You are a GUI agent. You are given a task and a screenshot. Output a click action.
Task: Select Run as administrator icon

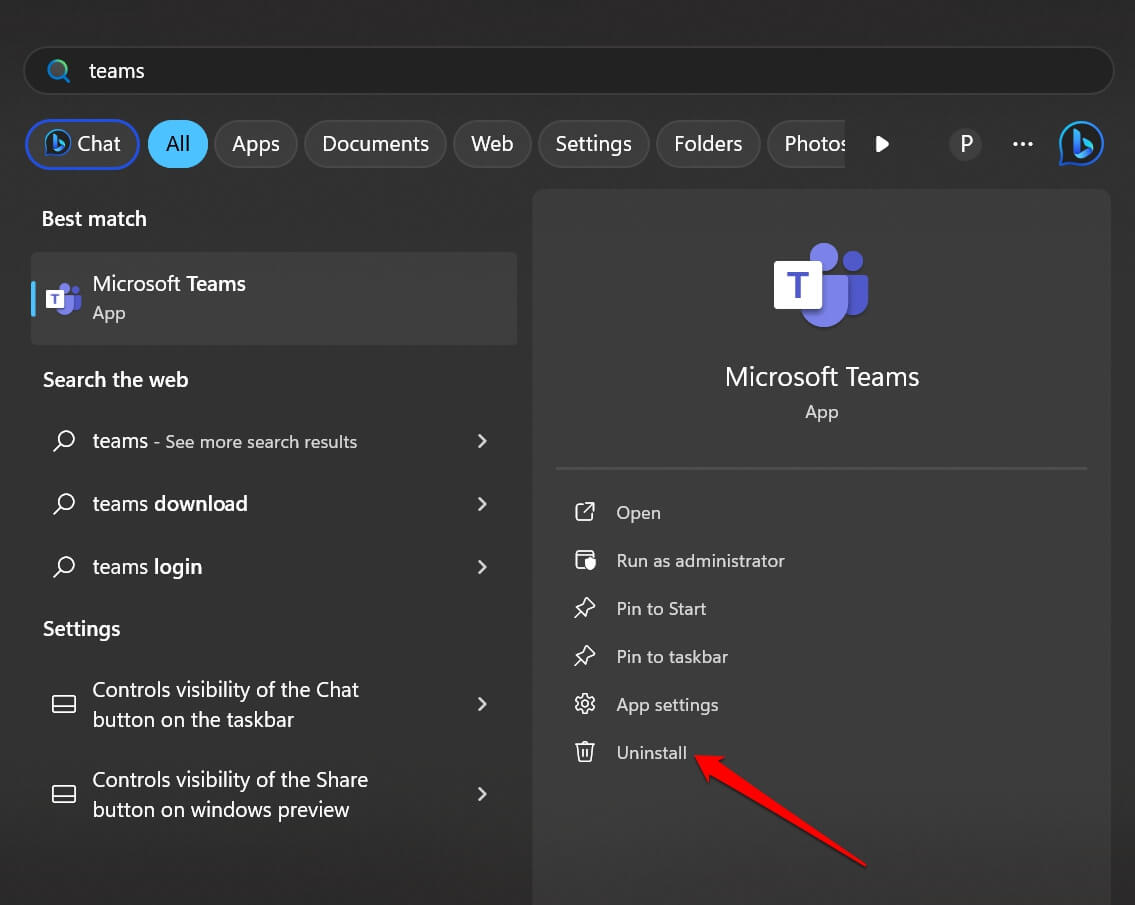coord(585,560)
